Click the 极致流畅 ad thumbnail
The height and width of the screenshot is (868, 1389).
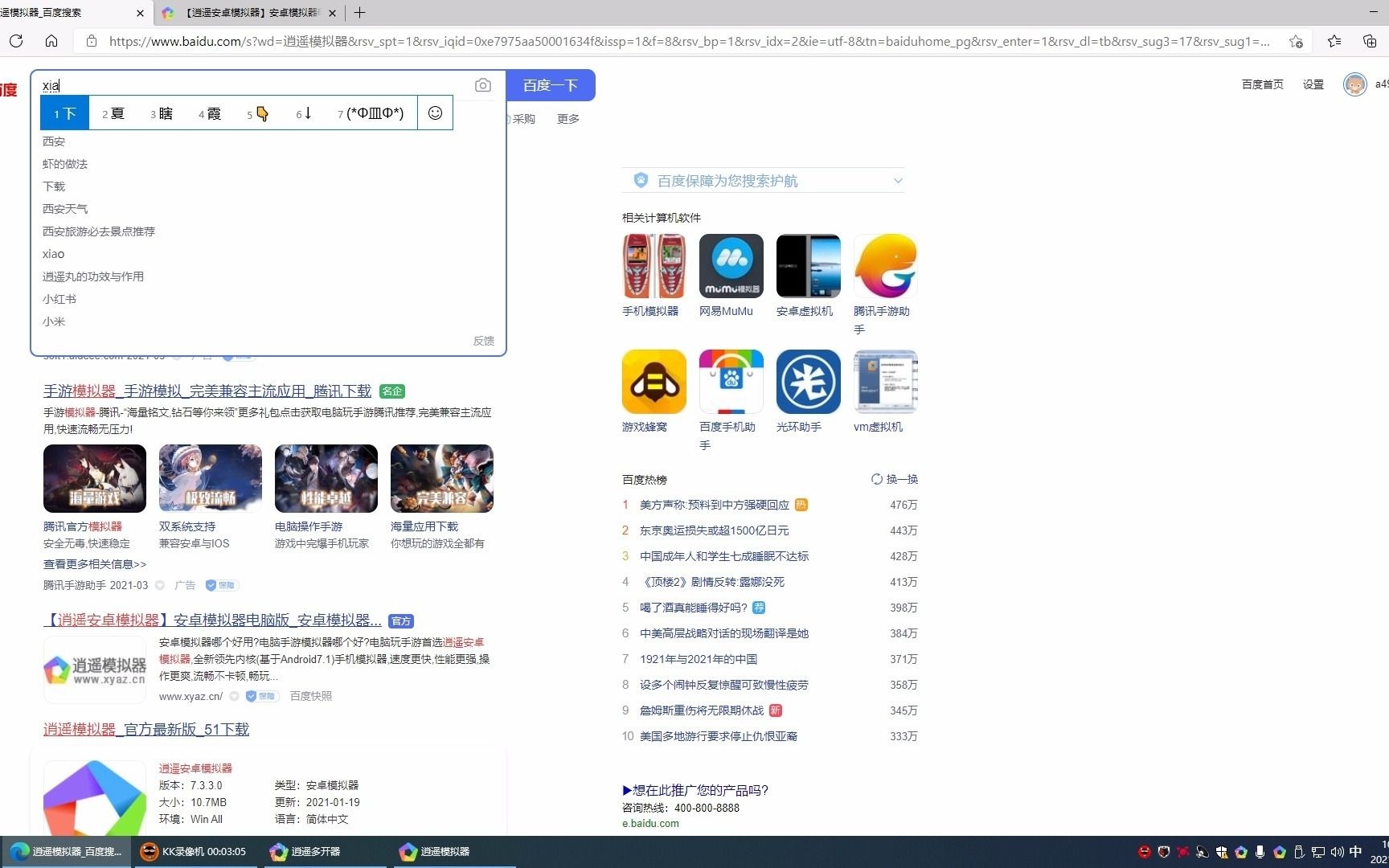[211, 478]
